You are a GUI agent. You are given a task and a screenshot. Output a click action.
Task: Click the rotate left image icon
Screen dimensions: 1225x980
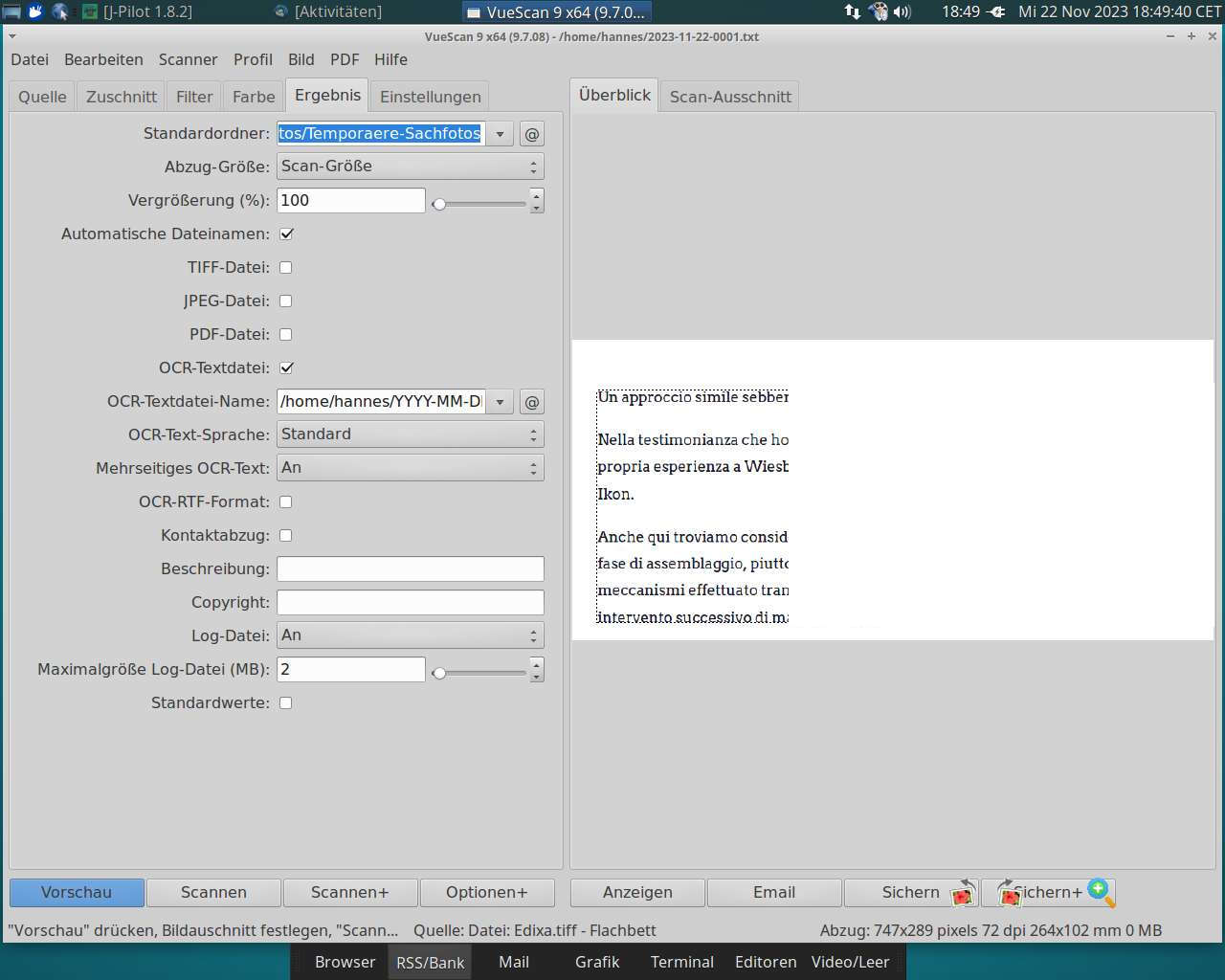tap(965, 893)
